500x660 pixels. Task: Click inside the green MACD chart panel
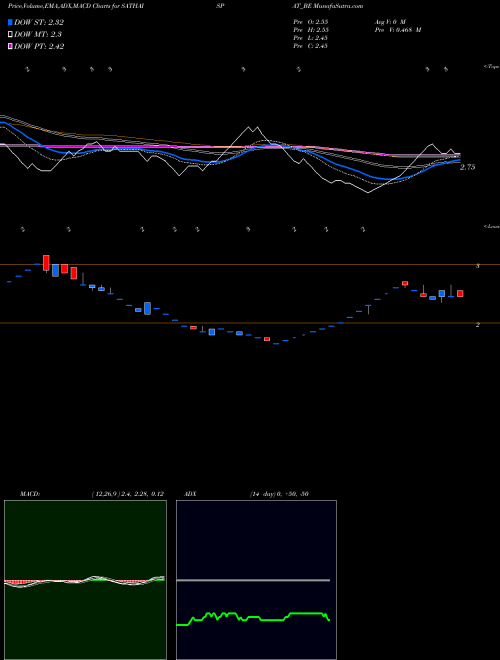[85, 580]
